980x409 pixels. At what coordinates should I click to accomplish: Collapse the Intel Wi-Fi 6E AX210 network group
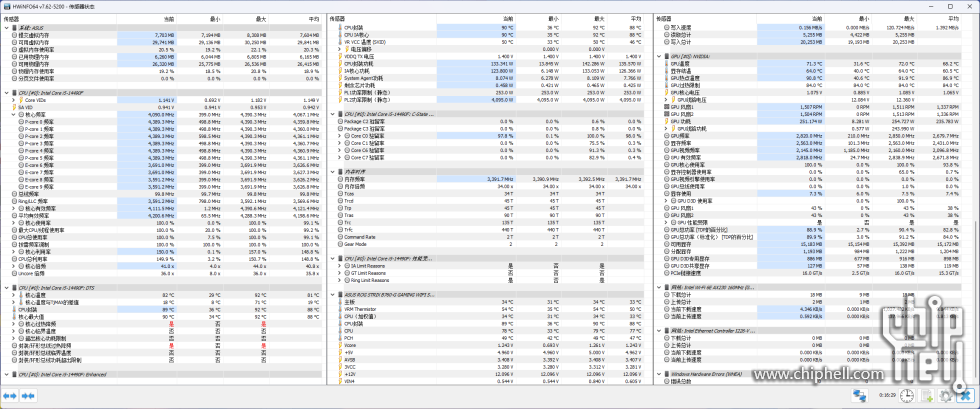[659, 288]
